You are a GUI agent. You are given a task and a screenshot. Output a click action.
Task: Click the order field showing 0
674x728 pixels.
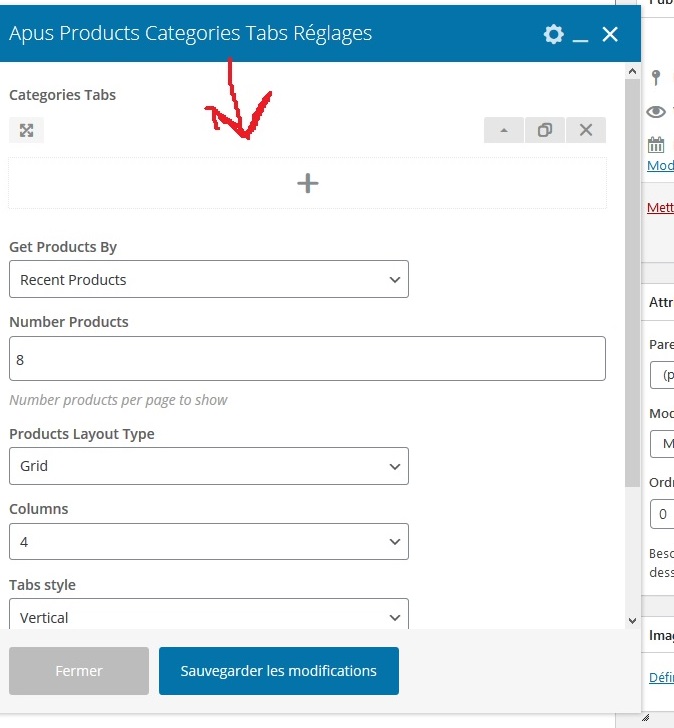(x=662, y=514)
